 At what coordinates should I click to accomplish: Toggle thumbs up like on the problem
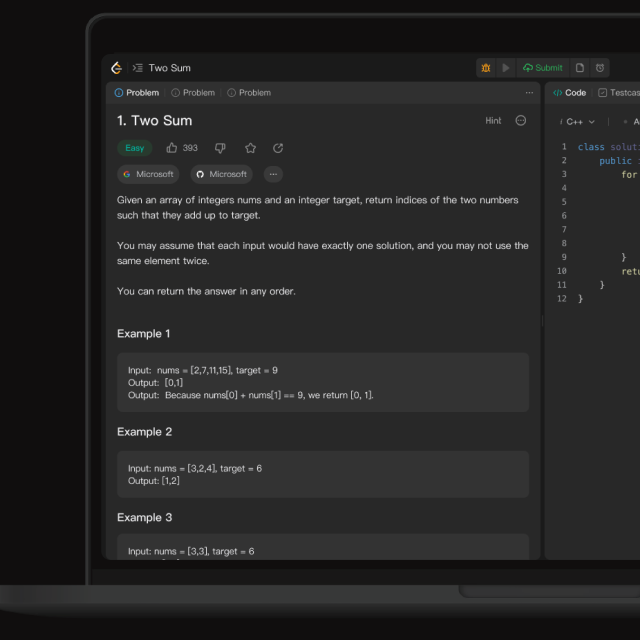tap(172, 148)
